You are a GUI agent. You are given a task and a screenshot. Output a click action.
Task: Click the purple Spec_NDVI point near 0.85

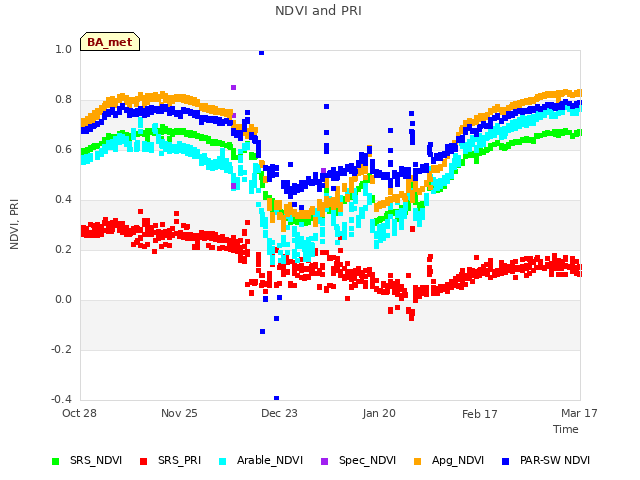click(233, 87)
